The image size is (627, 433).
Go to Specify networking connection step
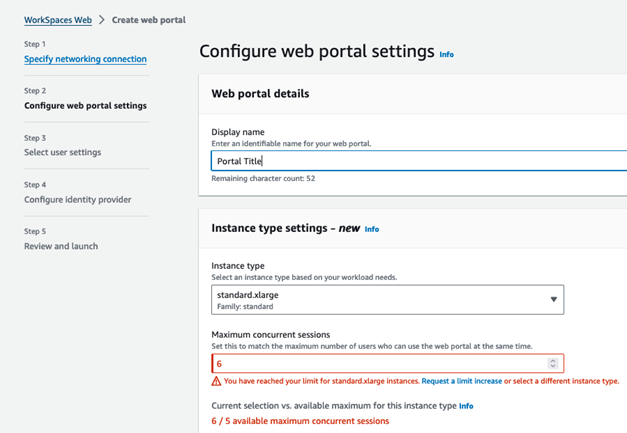pos(85,59)
